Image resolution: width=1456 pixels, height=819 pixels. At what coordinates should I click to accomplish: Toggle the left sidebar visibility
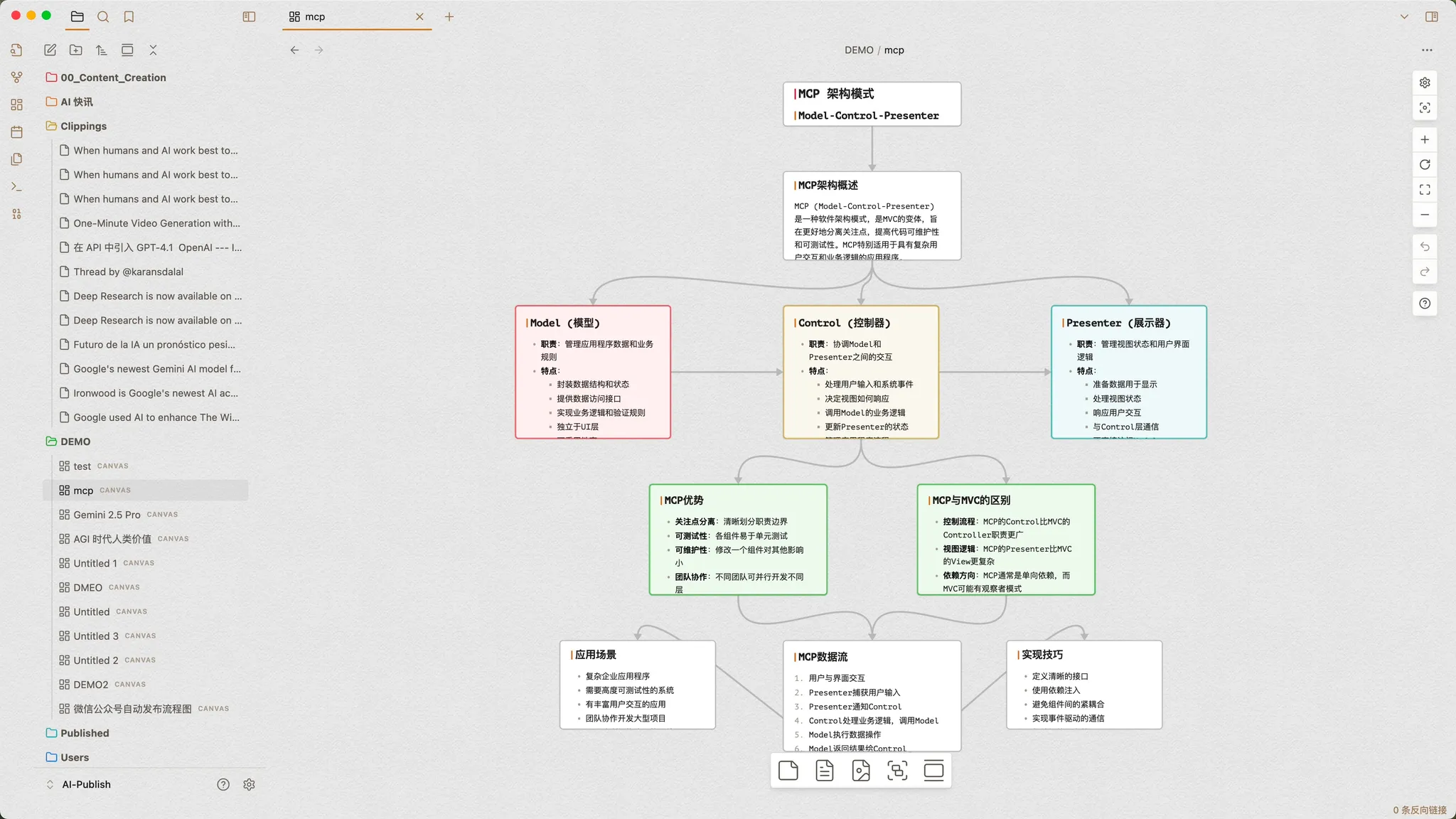click(249, 16)
